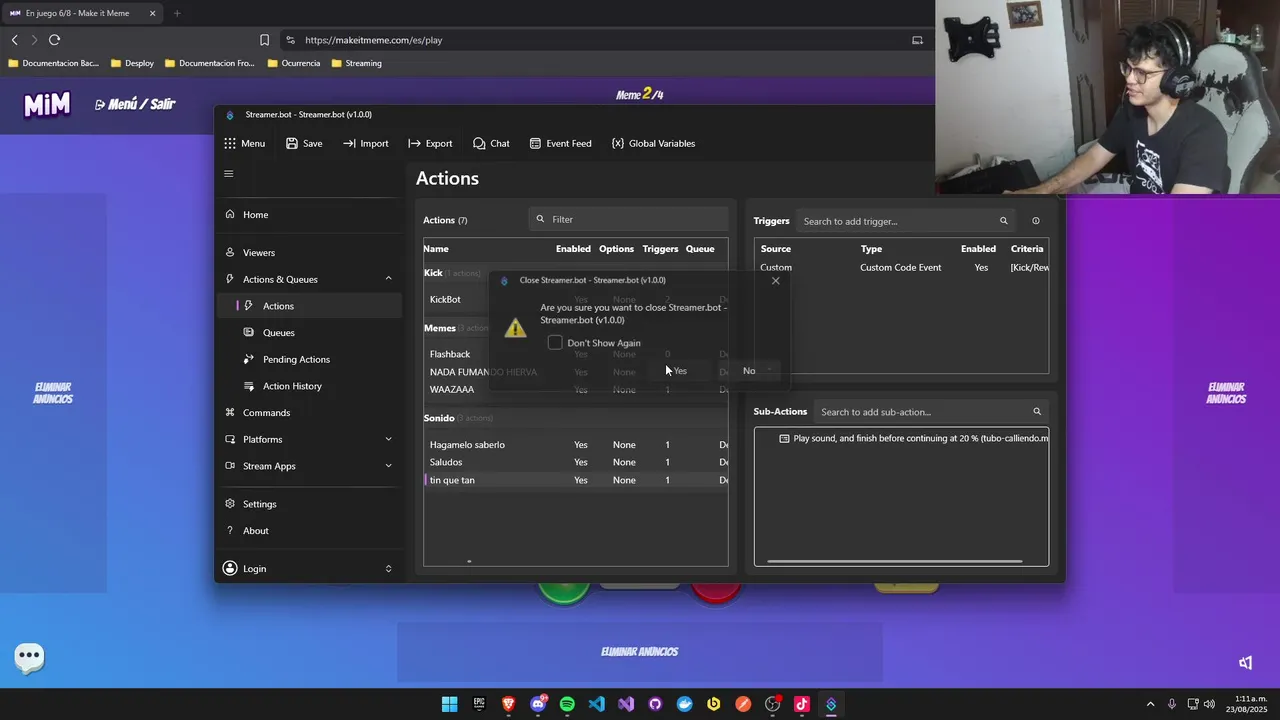Click the Actions Filter field
The width and height of the screenshot is (1280, 720).
pyautogui.click(x=629, y=219)
